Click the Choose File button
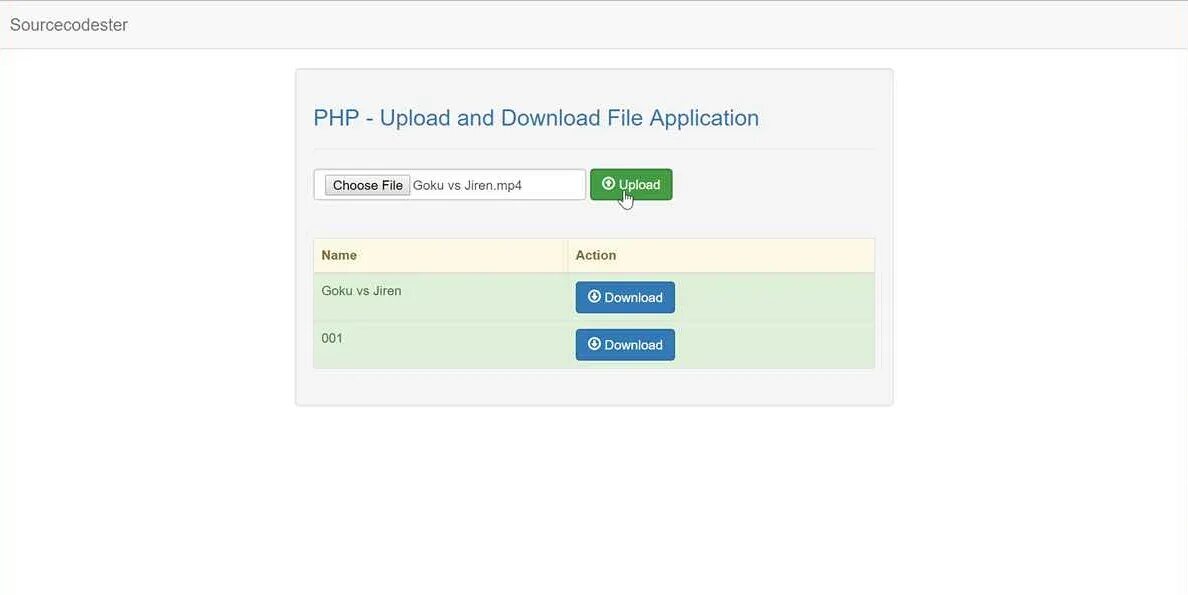Viewport: 1188px width, 595px height. [x=367, y=185]
